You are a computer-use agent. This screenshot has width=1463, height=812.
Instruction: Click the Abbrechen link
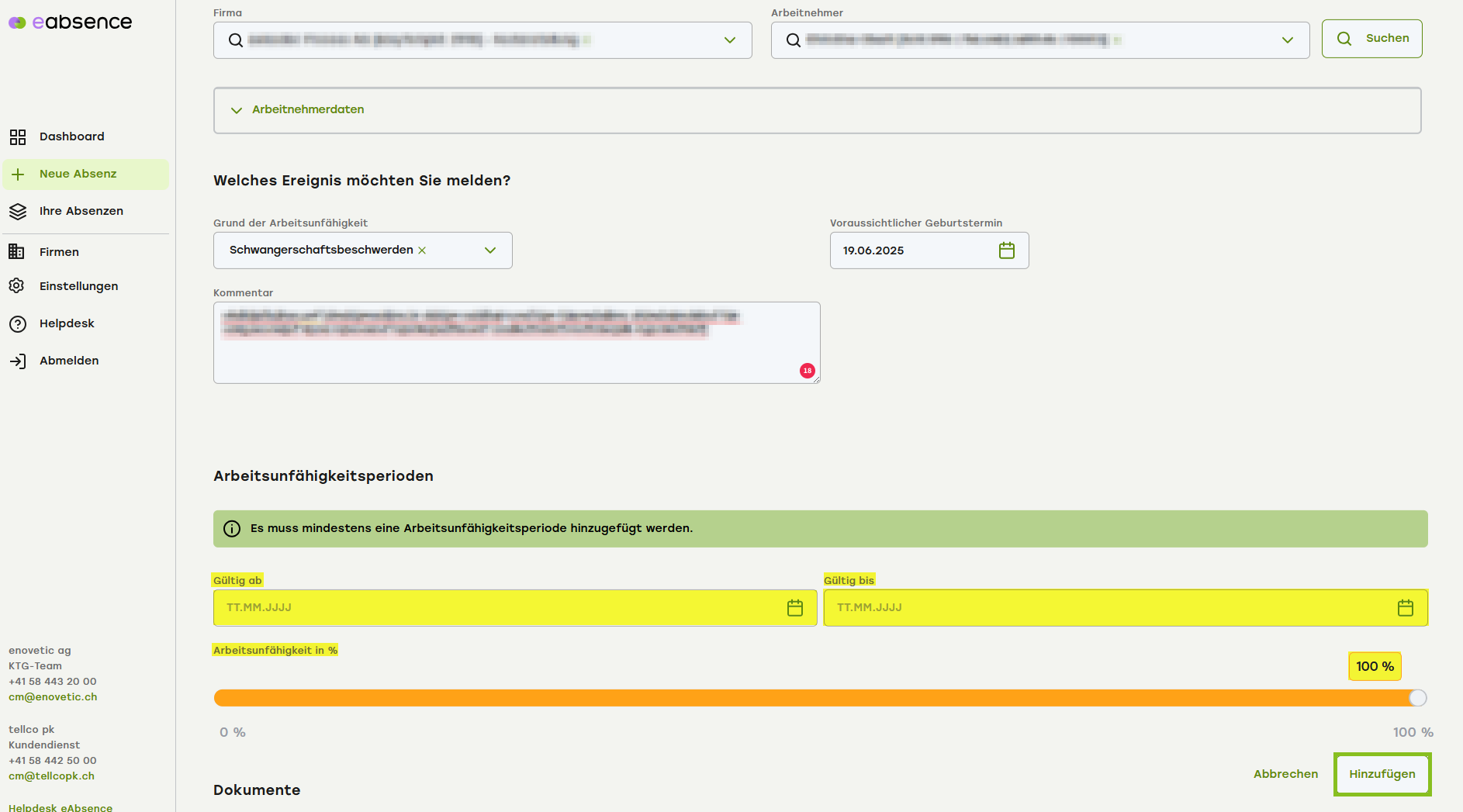click(x=1285, y=774)
